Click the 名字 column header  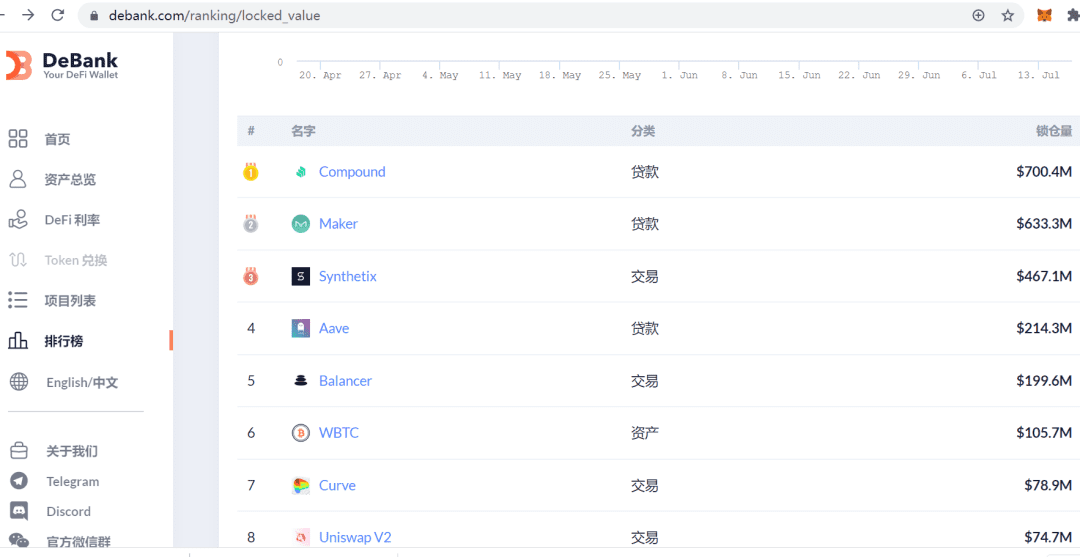point(304,131)
